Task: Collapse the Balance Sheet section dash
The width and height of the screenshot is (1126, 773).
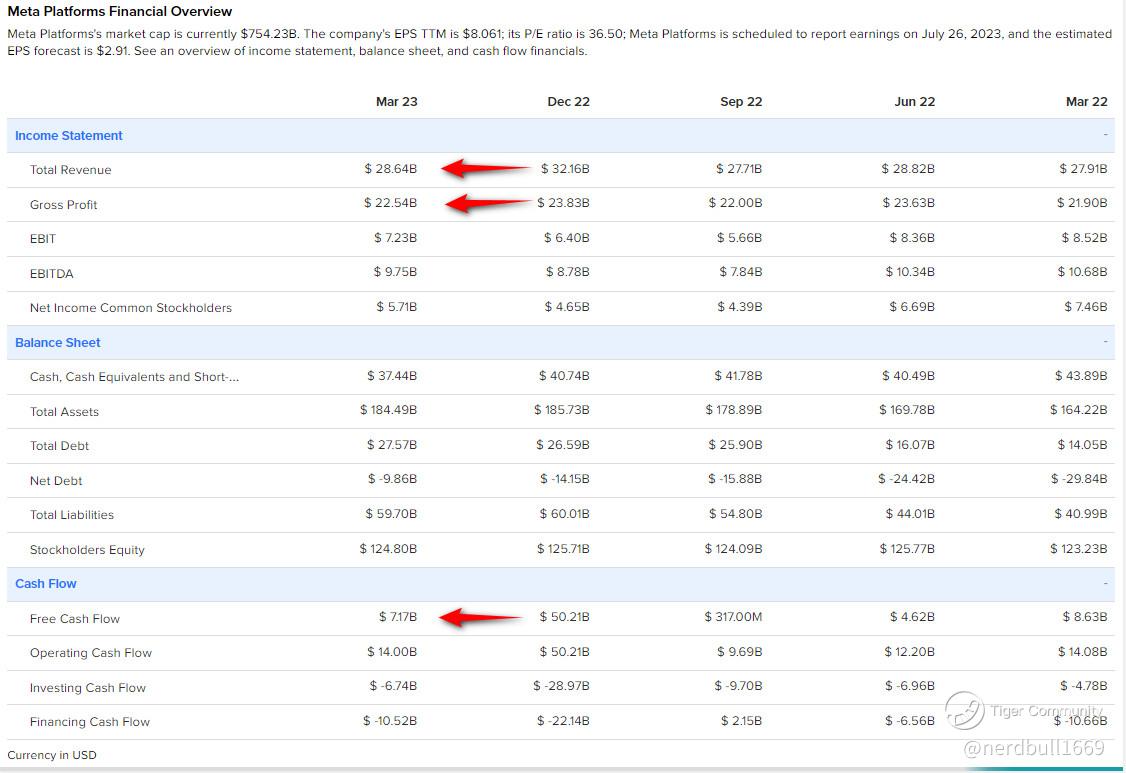Action: click(x=1105, y=341)
